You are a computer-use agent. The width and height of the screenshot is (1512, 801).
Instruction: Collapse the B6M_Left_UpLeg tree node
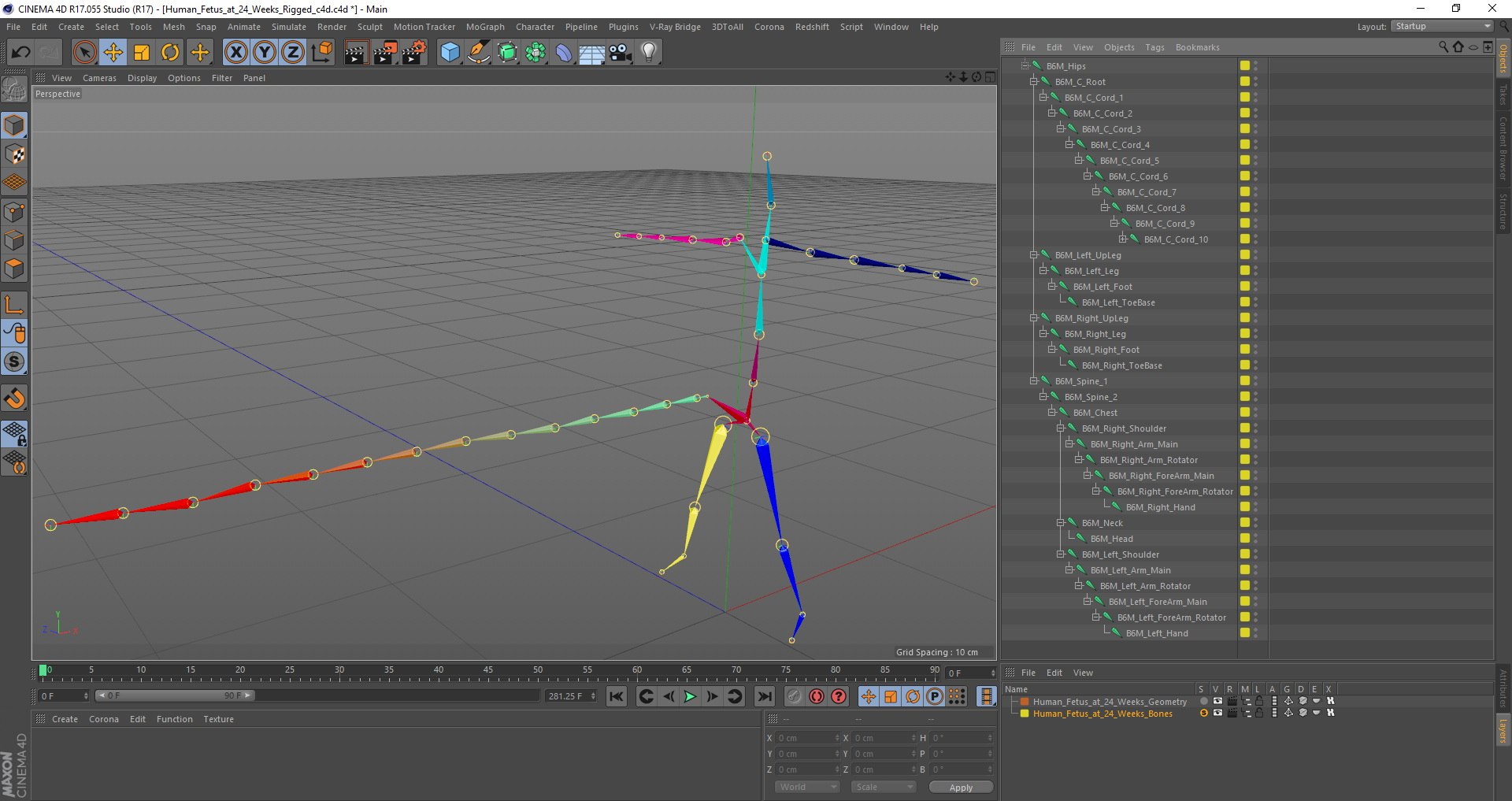pyautogui.click(x=1034, y=255)
